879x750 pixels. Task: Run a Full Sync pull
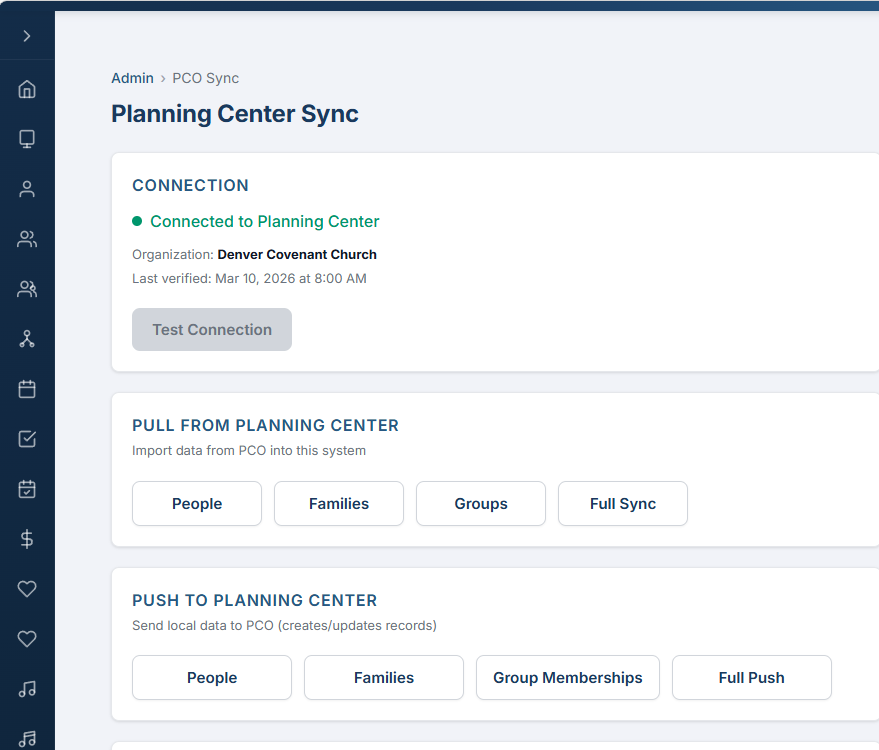pos(622,503)
